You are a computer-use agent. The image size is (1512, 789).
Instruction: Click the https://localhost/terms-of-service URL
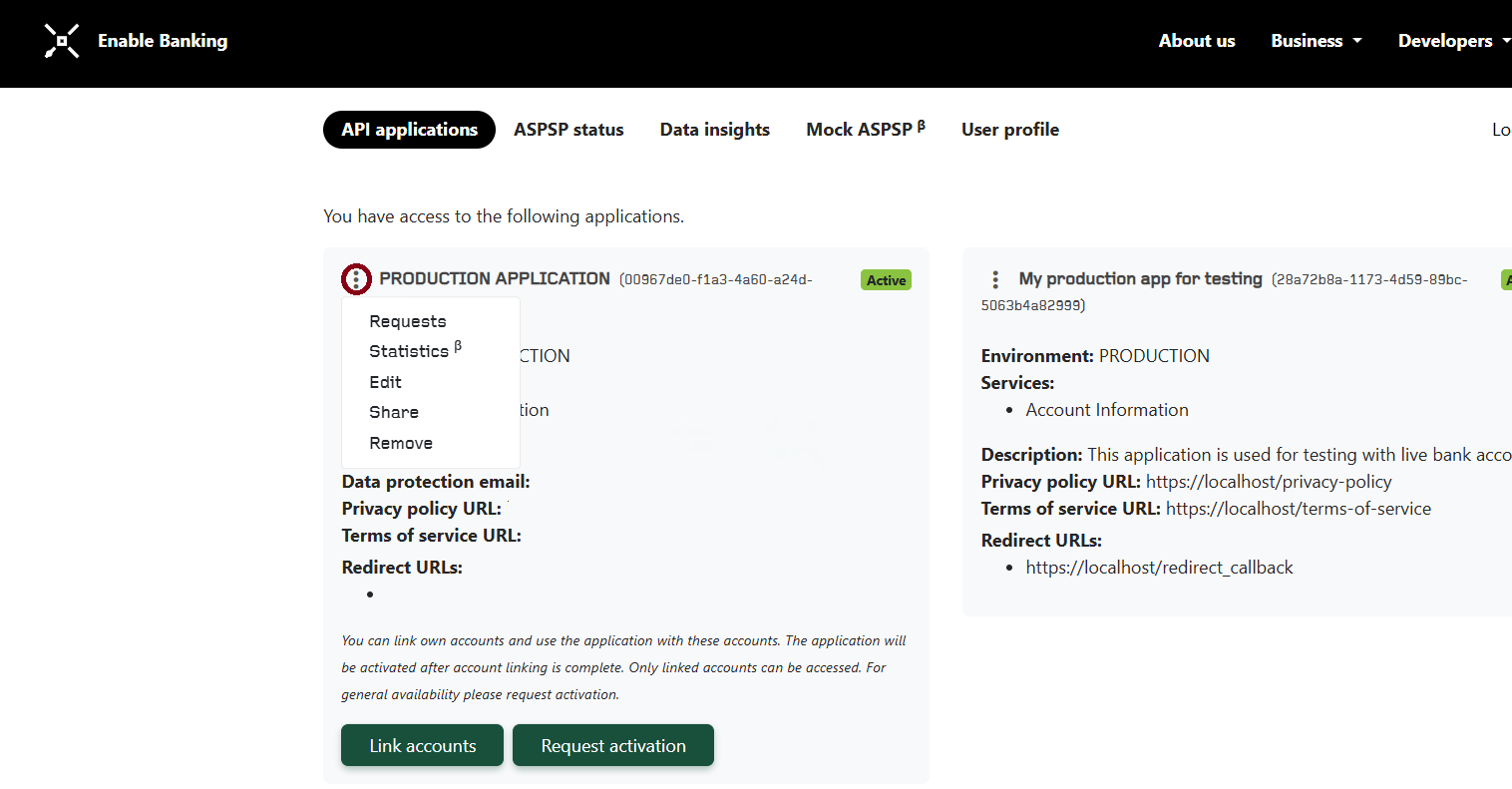pos(1299,509)
